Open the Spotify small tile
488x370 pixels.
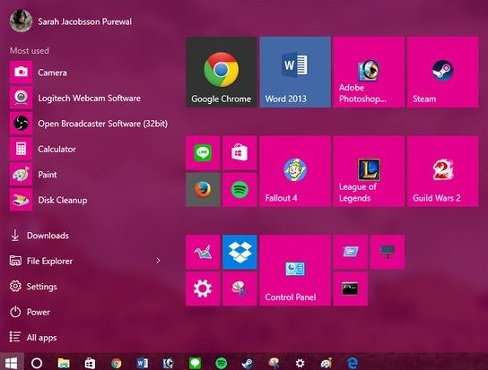coord(240,189)
